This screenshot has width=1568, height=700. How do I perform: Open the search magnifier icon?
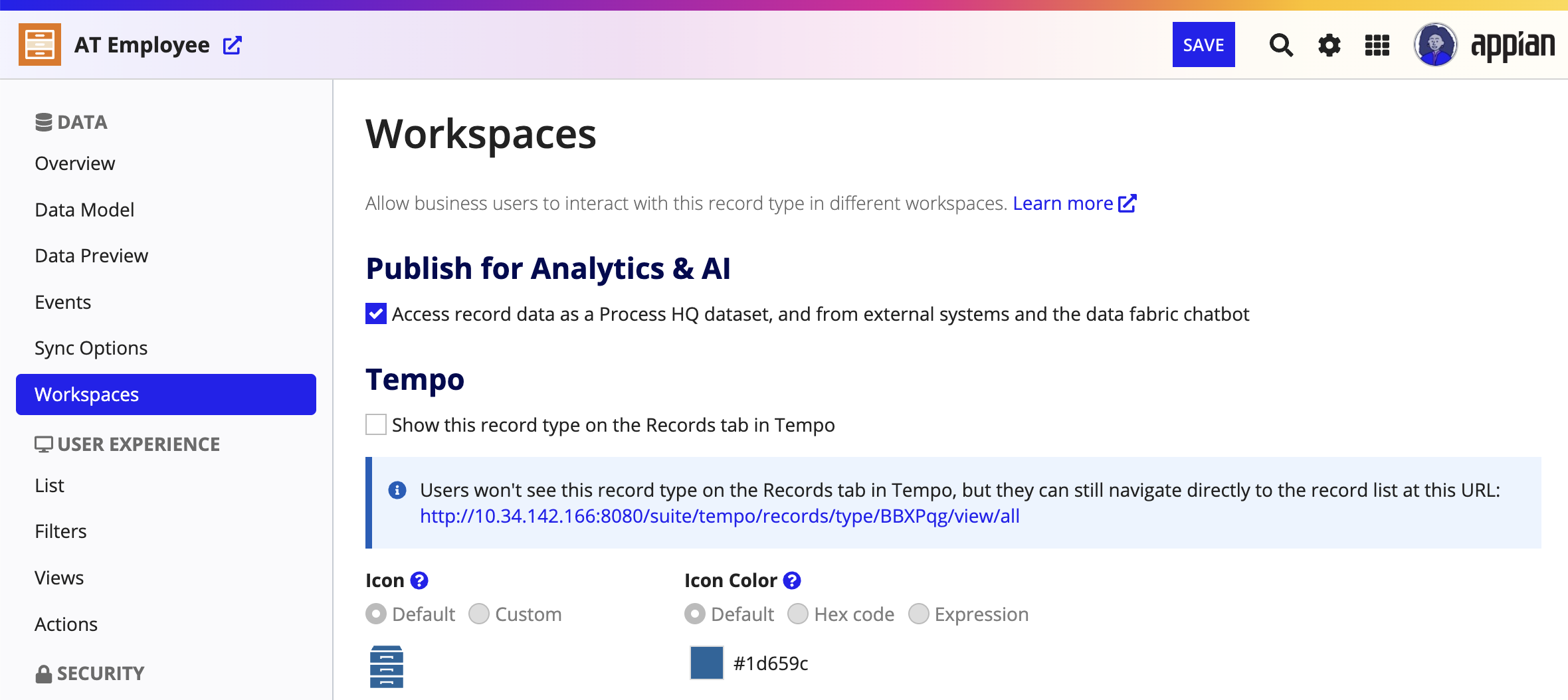(x=1281, y=45)
